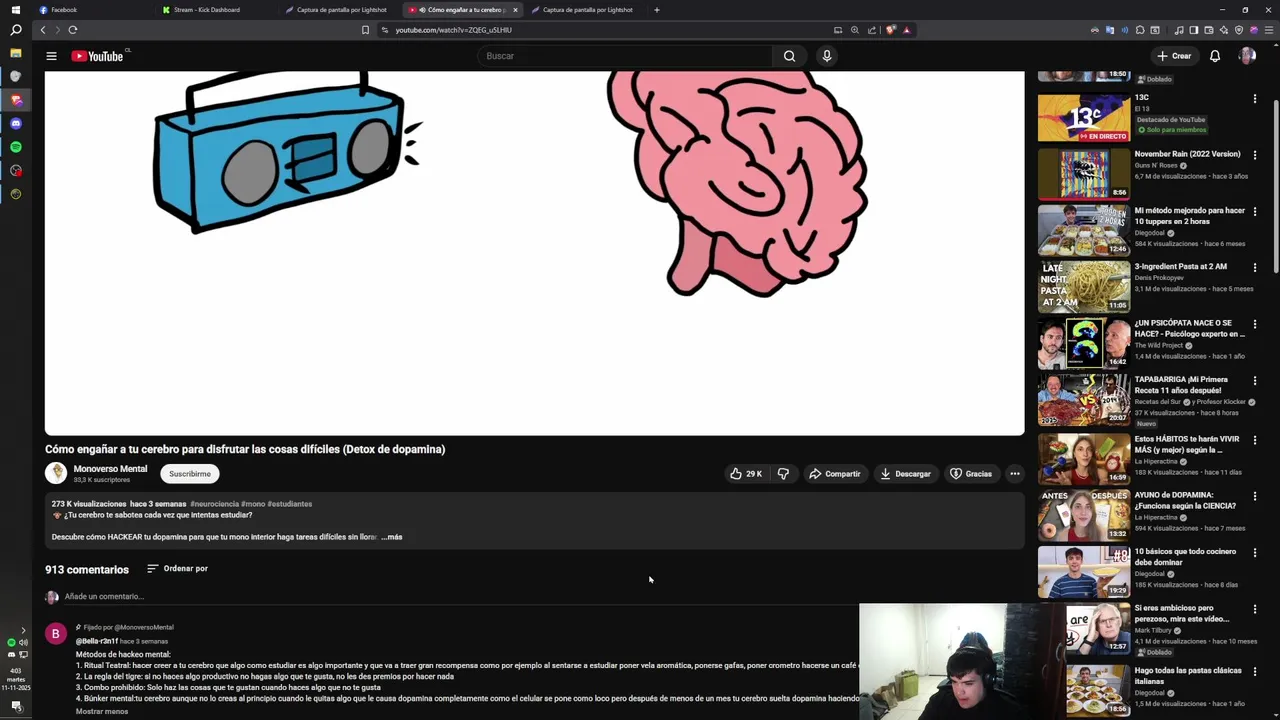Open Spotify from the taskbar
1280x720 pixels.
[15, 147]
